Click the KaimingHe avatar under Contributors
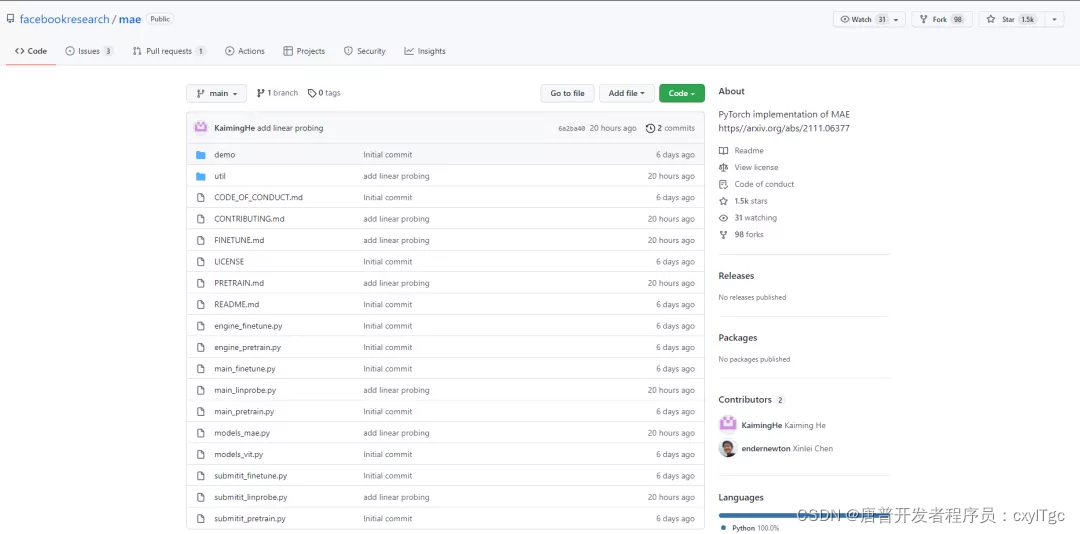Viewport: 1080px width, 534px height. (x=728, y=424)
